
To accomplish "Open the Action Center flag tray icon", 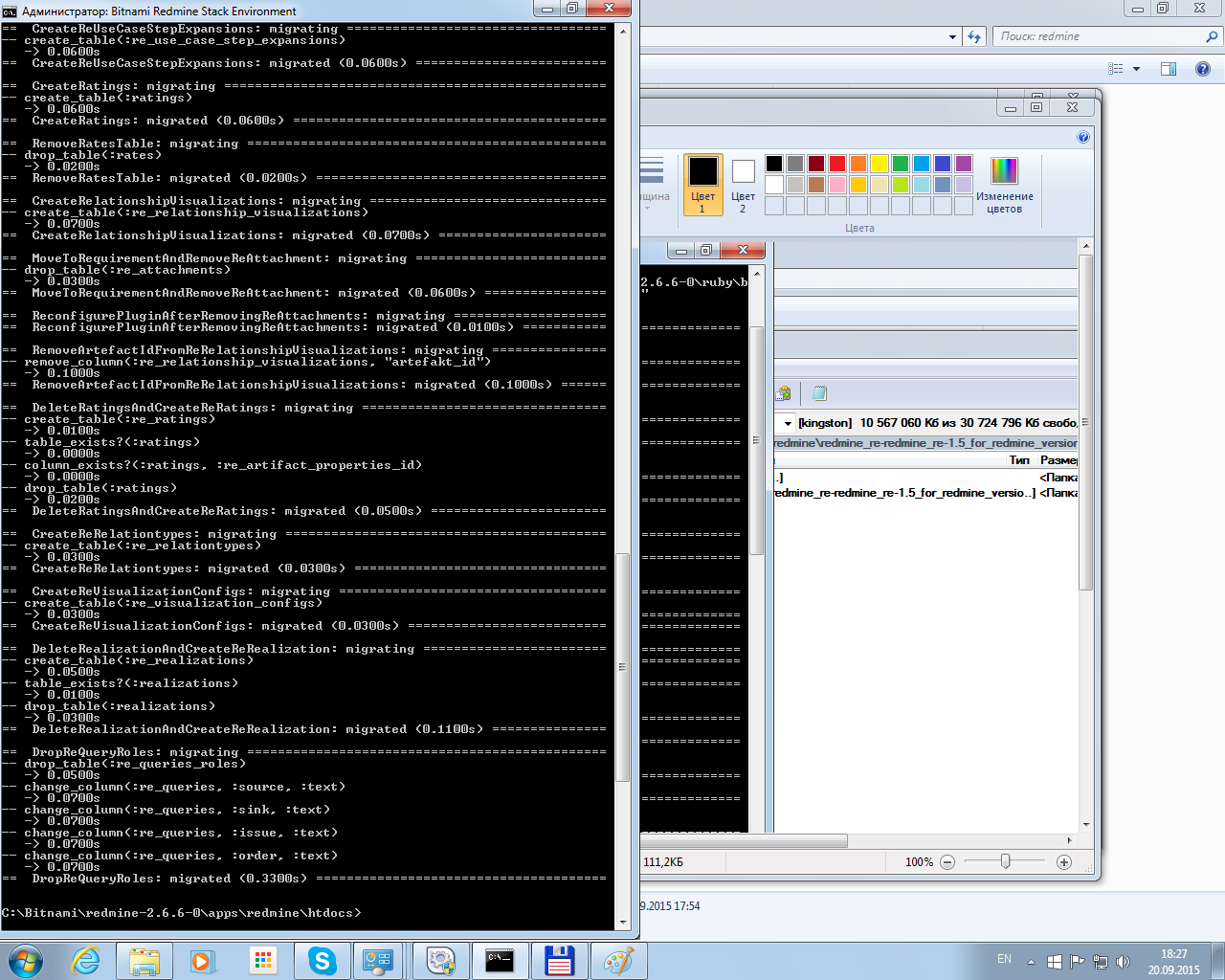I will coord(1077,962).
